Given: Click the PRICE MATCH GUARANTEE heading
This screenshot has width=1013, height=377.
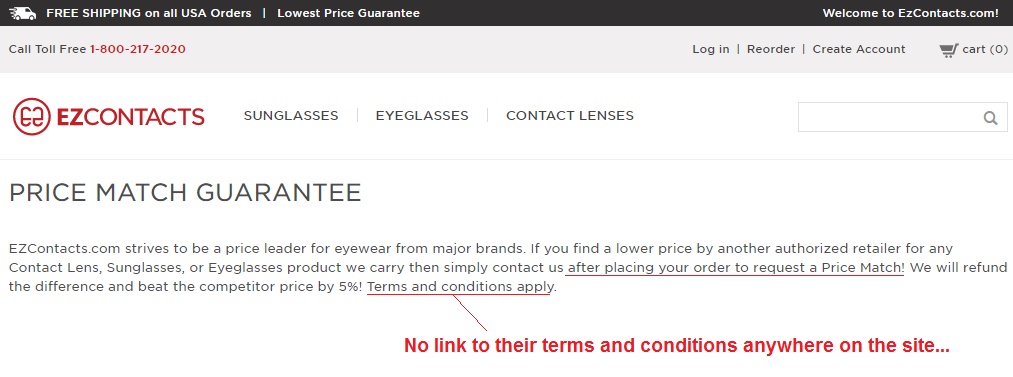Looking at the screenshot, I should (185, 193).
